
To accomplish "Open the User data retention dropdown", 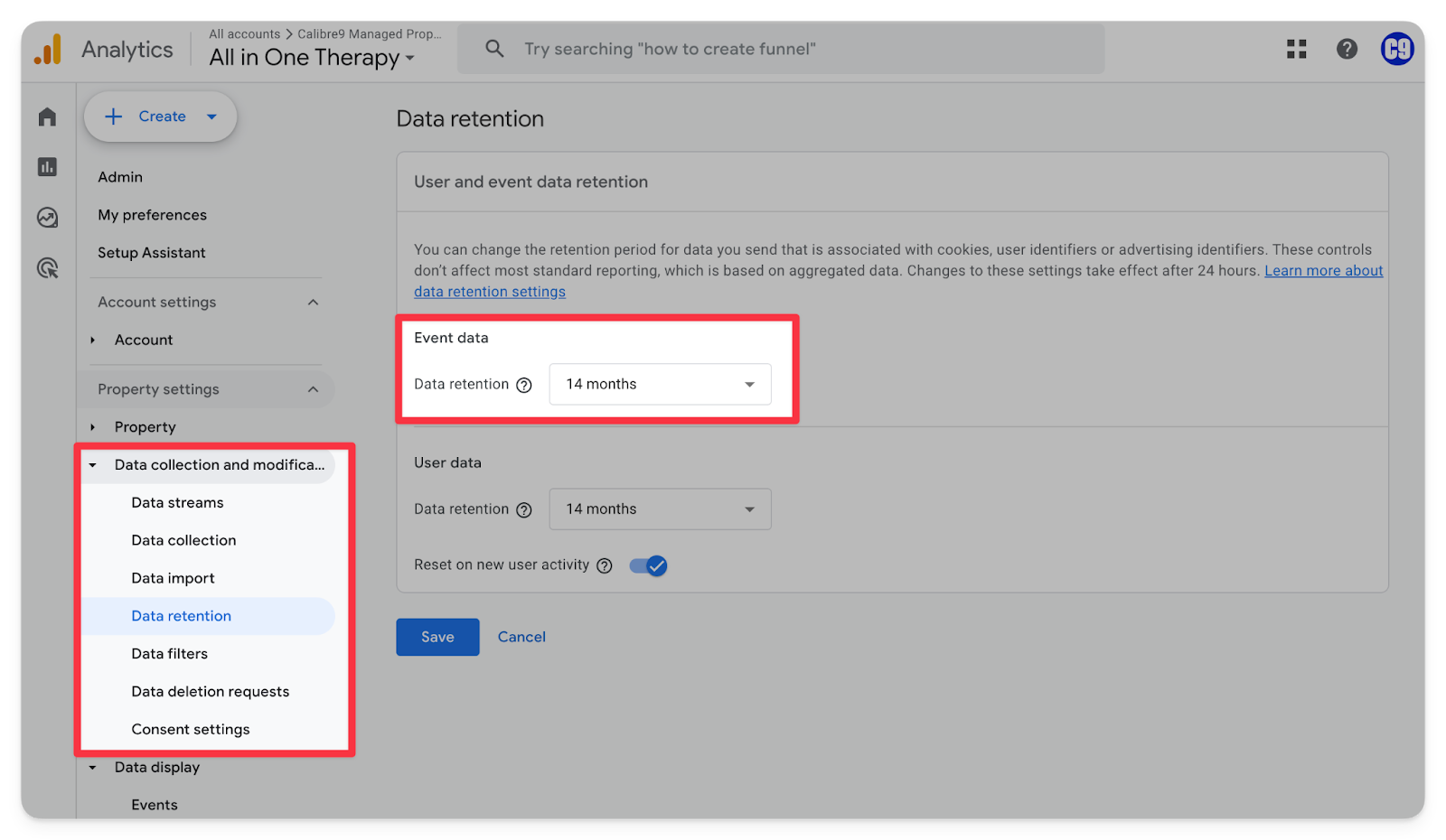I will tap(660, 509).
